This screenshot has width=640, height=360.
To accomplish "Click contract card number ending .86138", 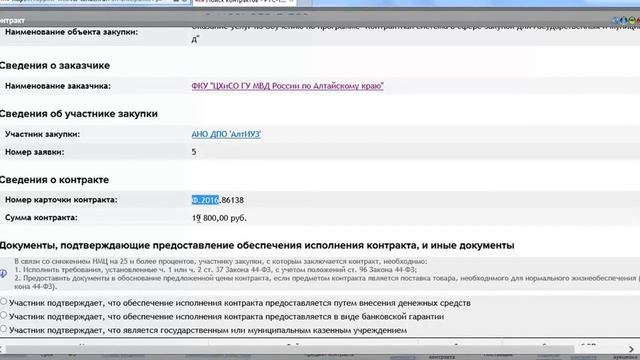I will click(x=218, y=200).
